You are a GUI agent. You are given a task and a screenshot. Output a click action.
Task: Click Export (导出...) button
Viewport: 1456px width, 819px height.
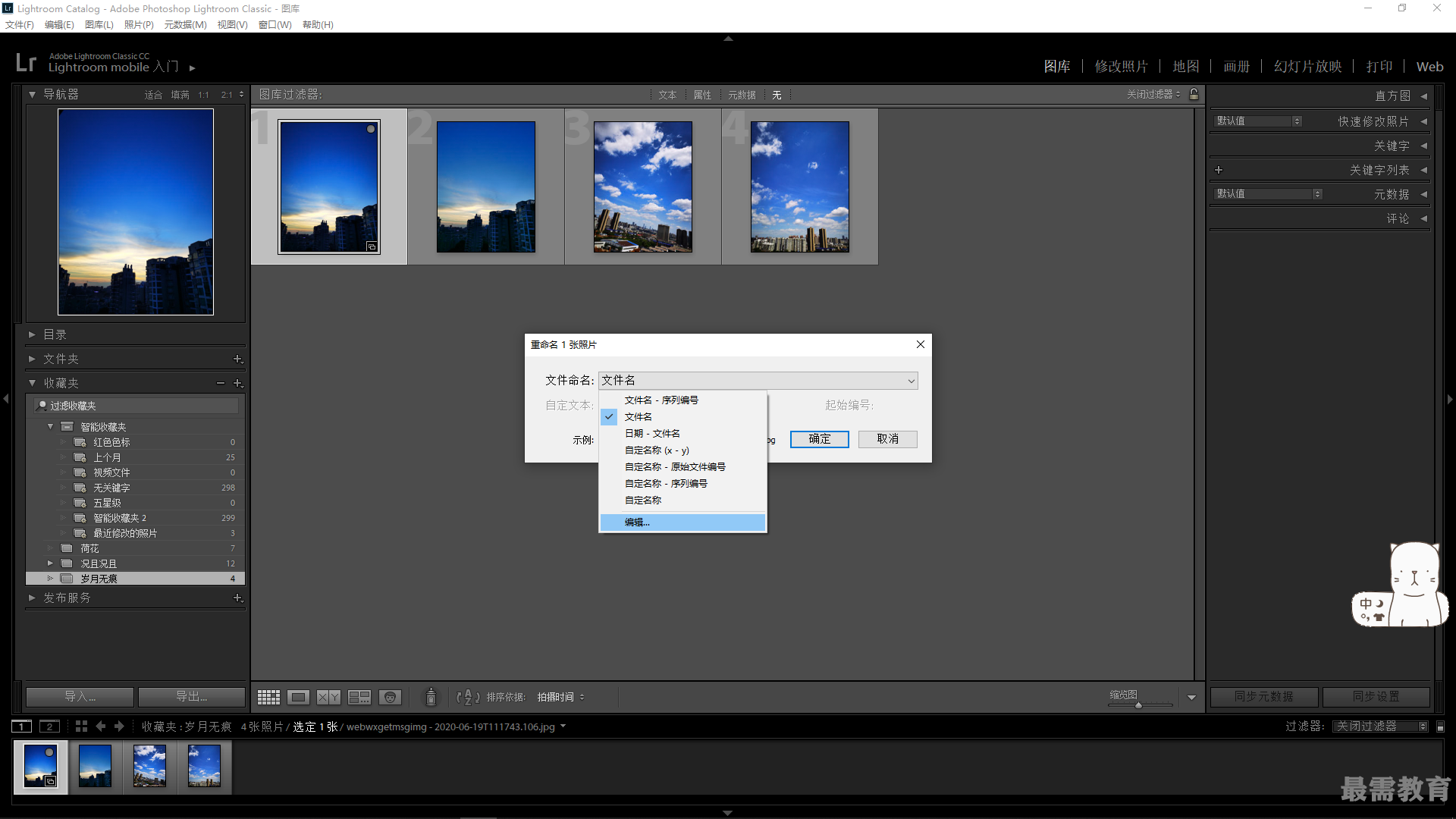click(192, 697)
